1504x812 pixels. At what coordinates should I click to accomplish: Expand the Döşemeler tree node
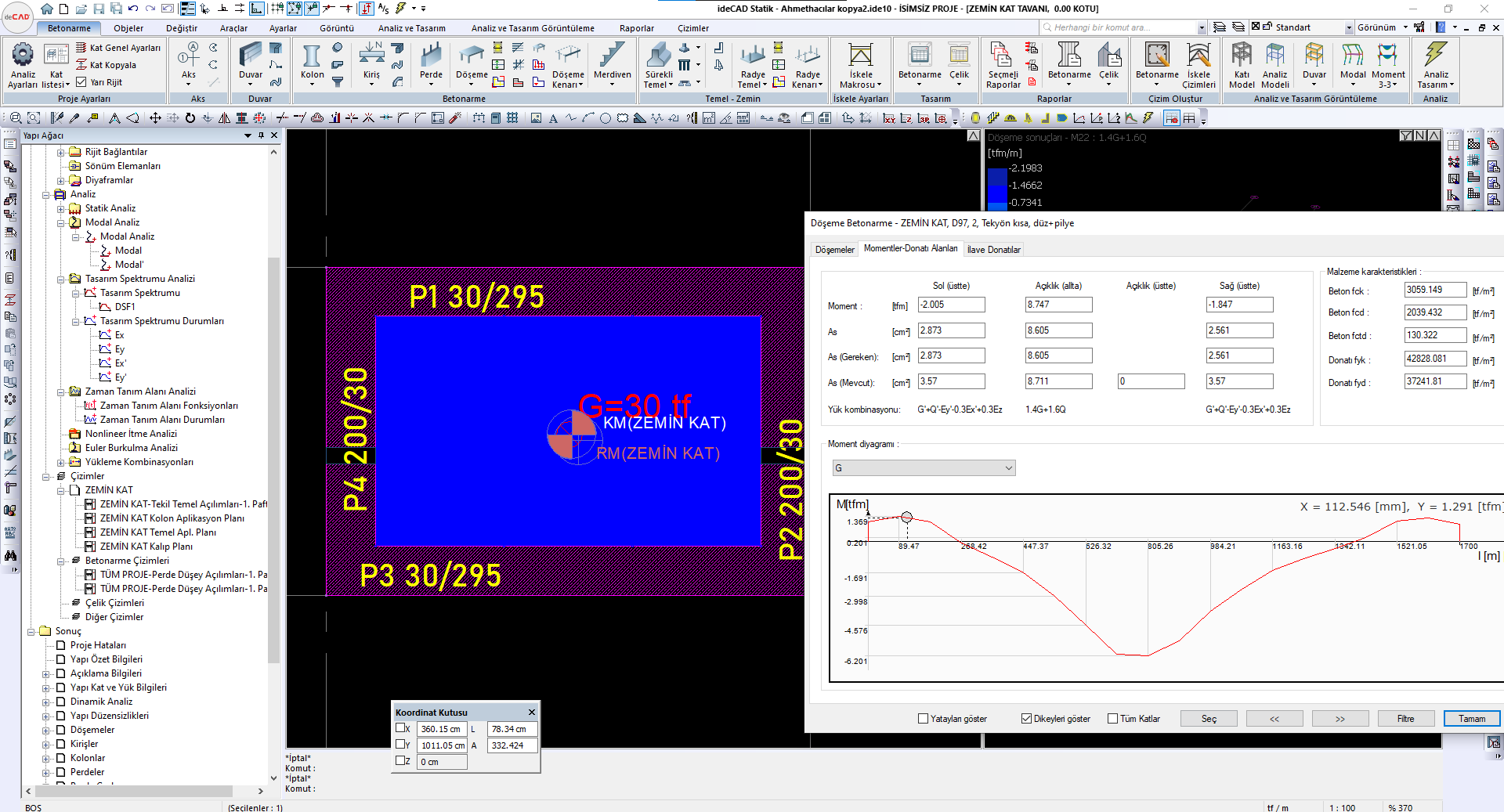(46, 731)
